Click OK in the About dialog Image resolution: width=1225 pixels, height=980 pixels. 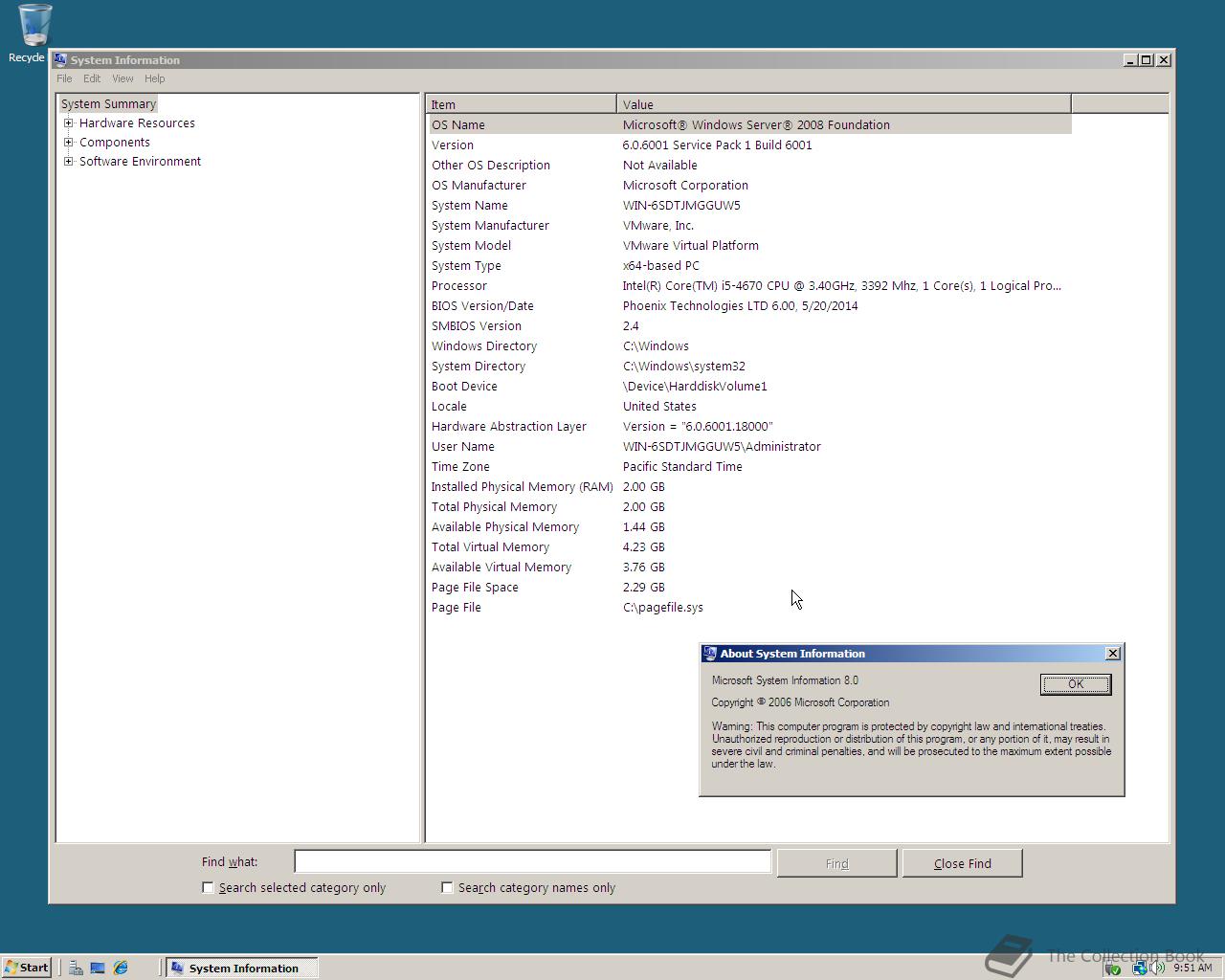pyautogui.click(x=1076, y=683)
